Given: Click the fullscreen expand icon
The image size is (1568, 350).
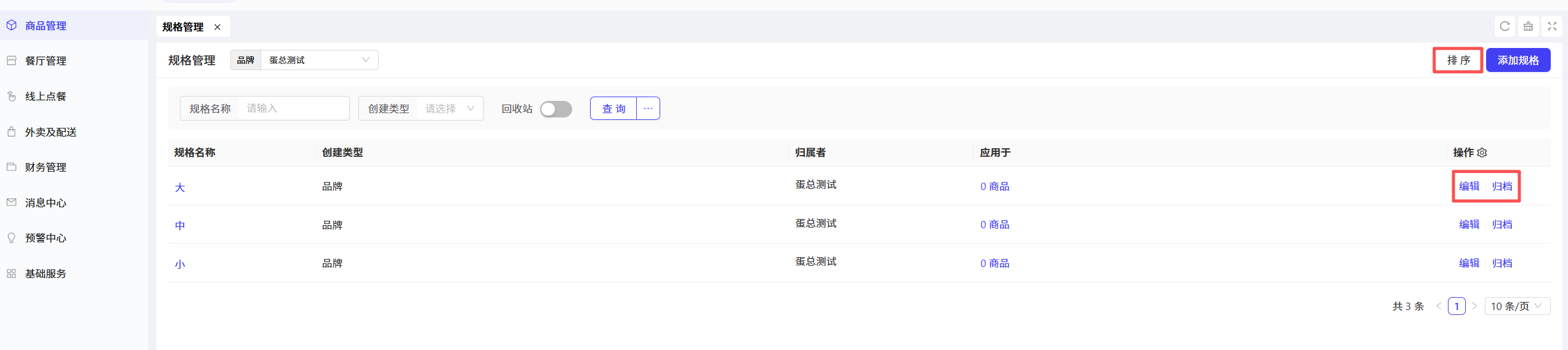Looking at the screenshot, I should click(1552, 26).
